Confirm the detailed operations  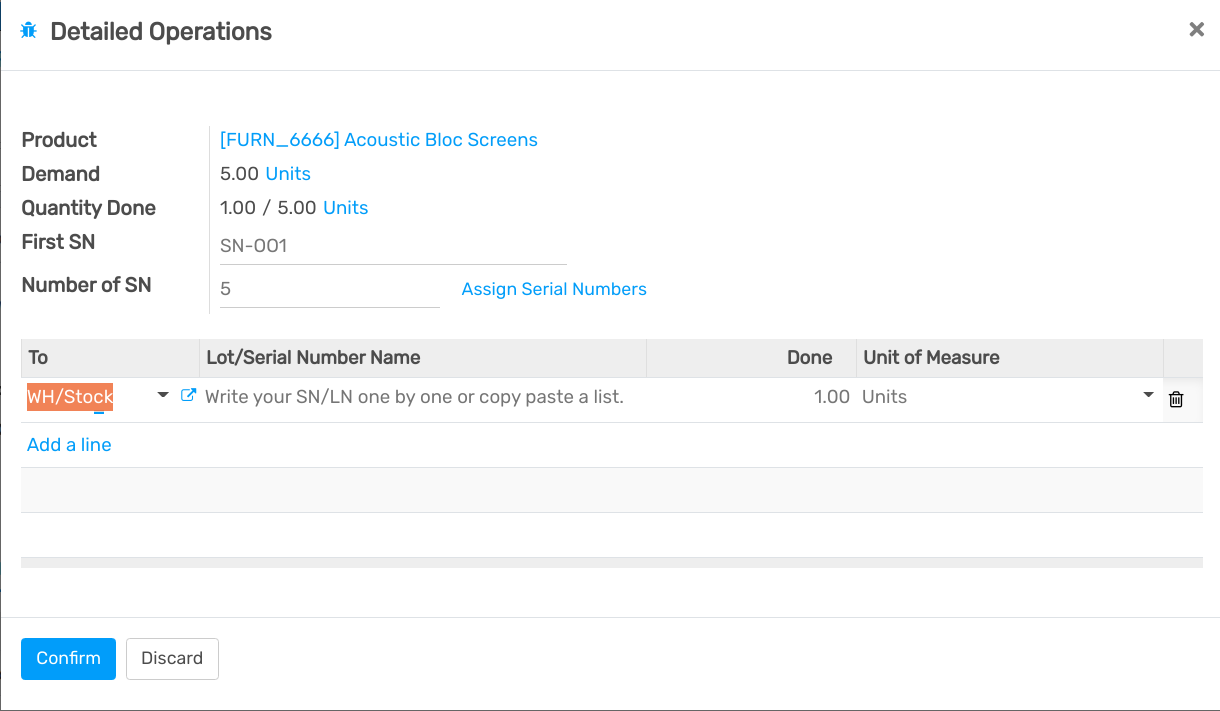coord(68,658)
